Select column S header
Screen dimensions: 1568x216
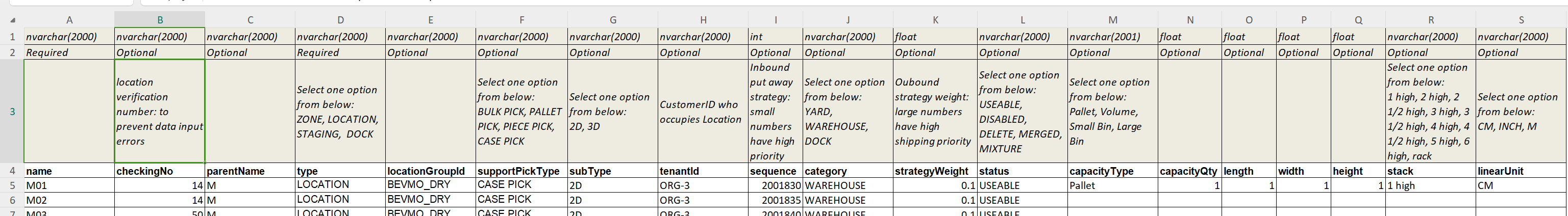pos(1521,20)
